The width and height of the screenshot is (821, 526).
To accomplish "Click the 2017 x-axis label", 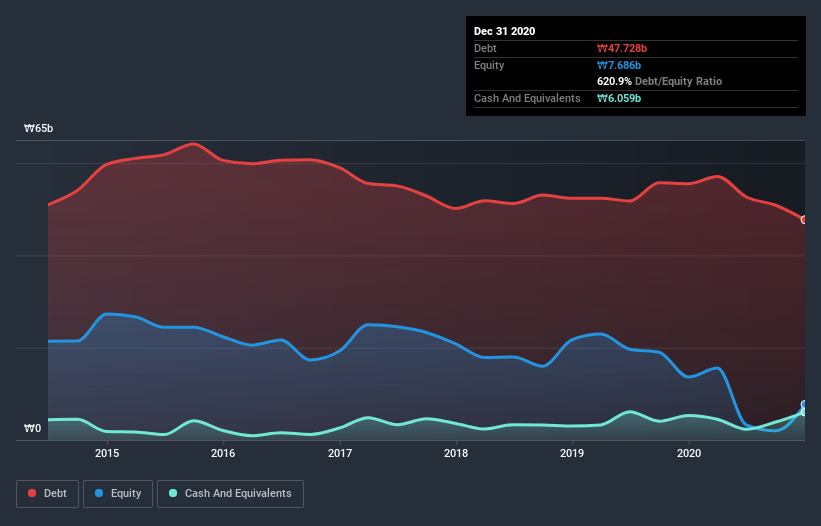I will [x=340, y=453].
